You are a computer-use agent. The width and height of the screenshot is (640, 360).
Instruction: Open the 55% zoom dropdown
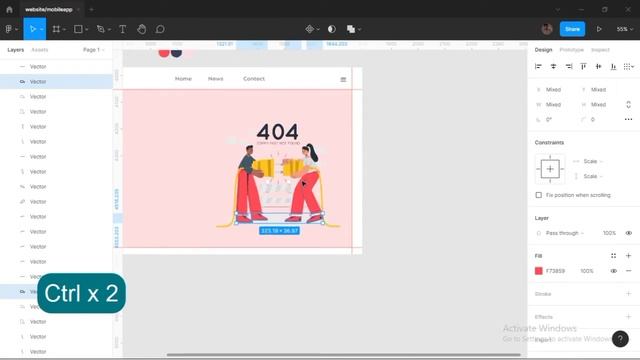[624, 29]
